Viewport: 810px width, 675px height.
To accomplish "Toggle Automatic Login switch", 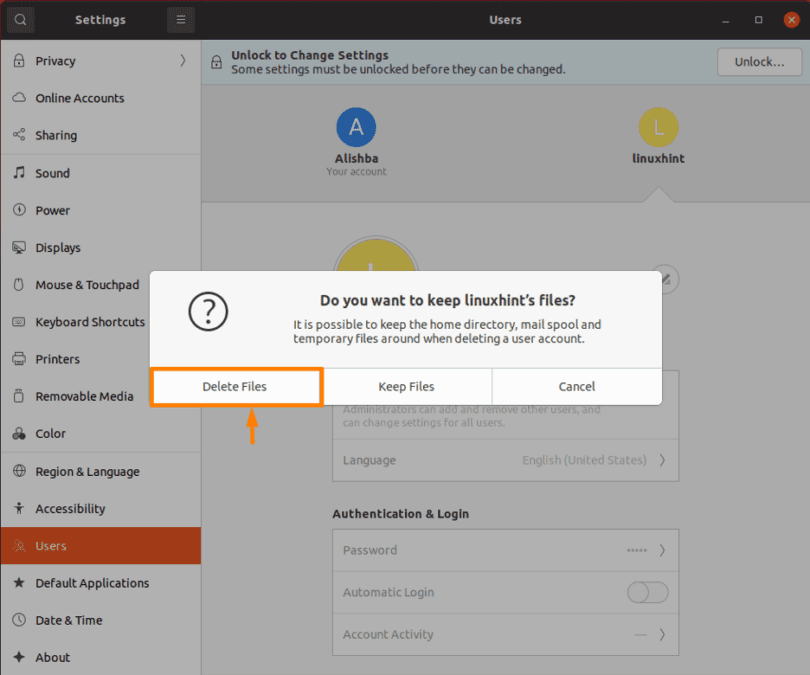I will 647,592.
